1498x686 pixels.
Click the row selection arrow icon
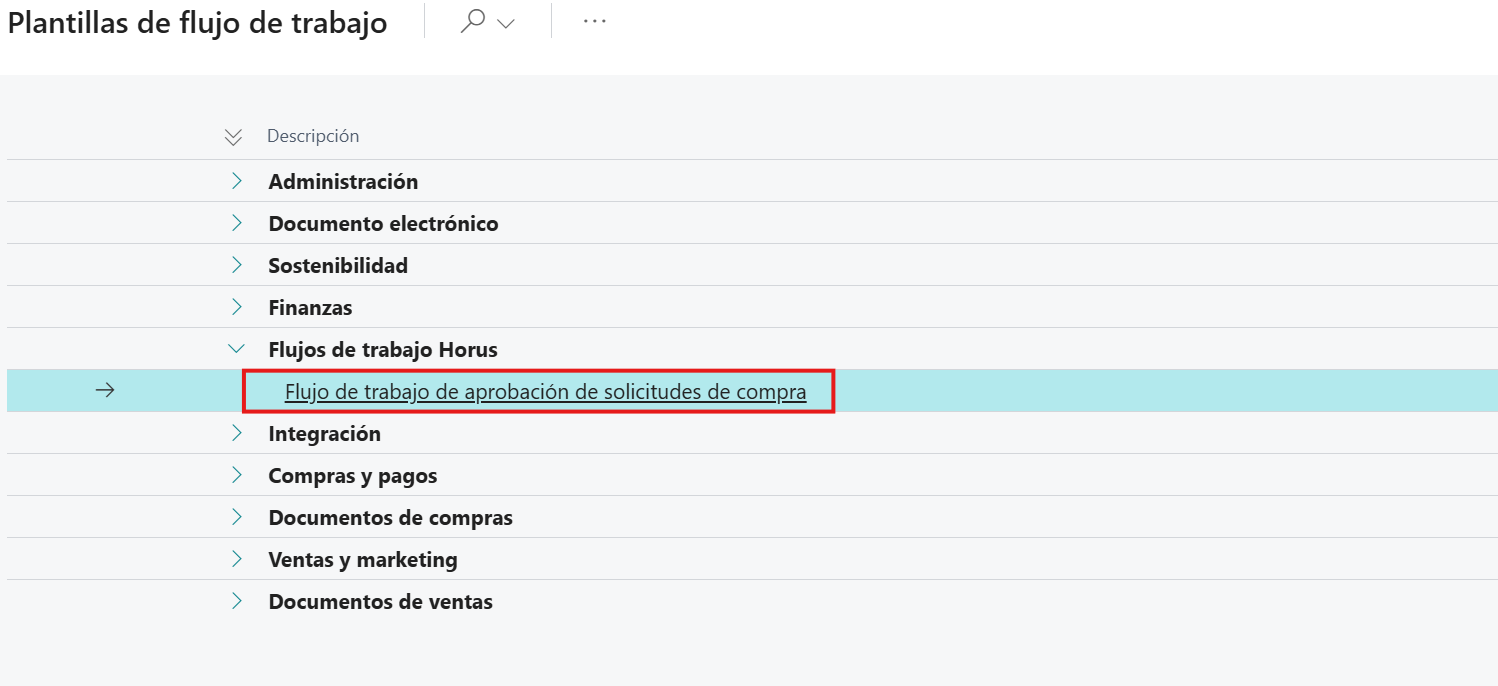click(x=104, y=391)
